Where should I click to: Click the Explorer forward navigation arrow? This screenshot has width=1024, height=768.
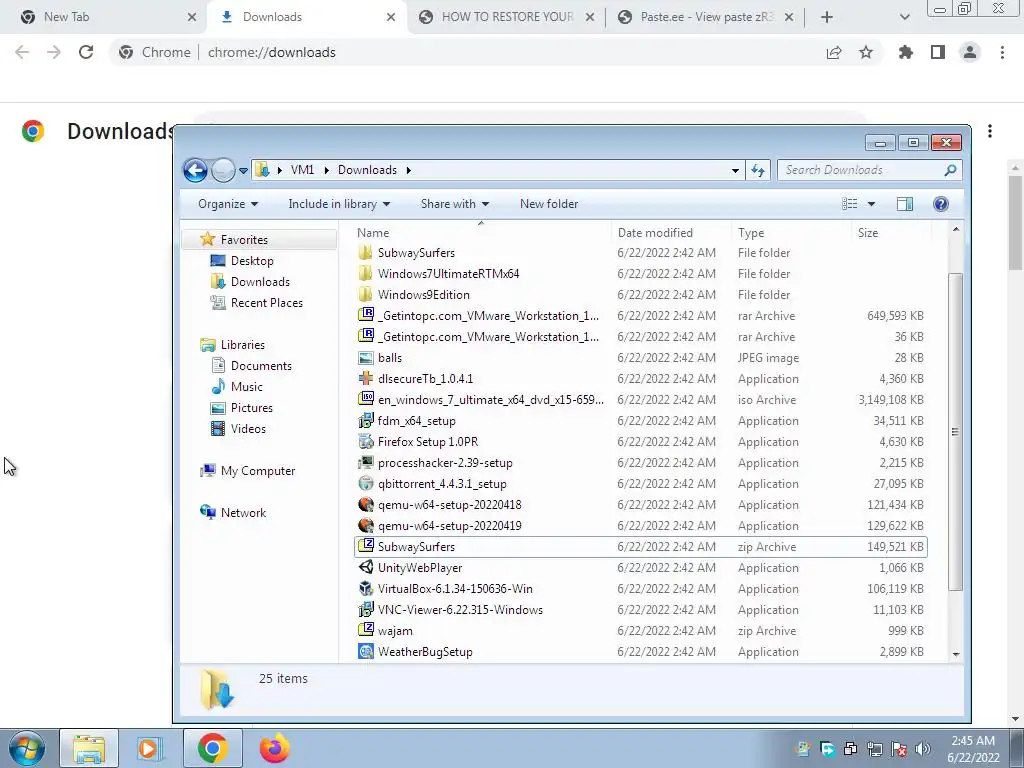(223, 170)
